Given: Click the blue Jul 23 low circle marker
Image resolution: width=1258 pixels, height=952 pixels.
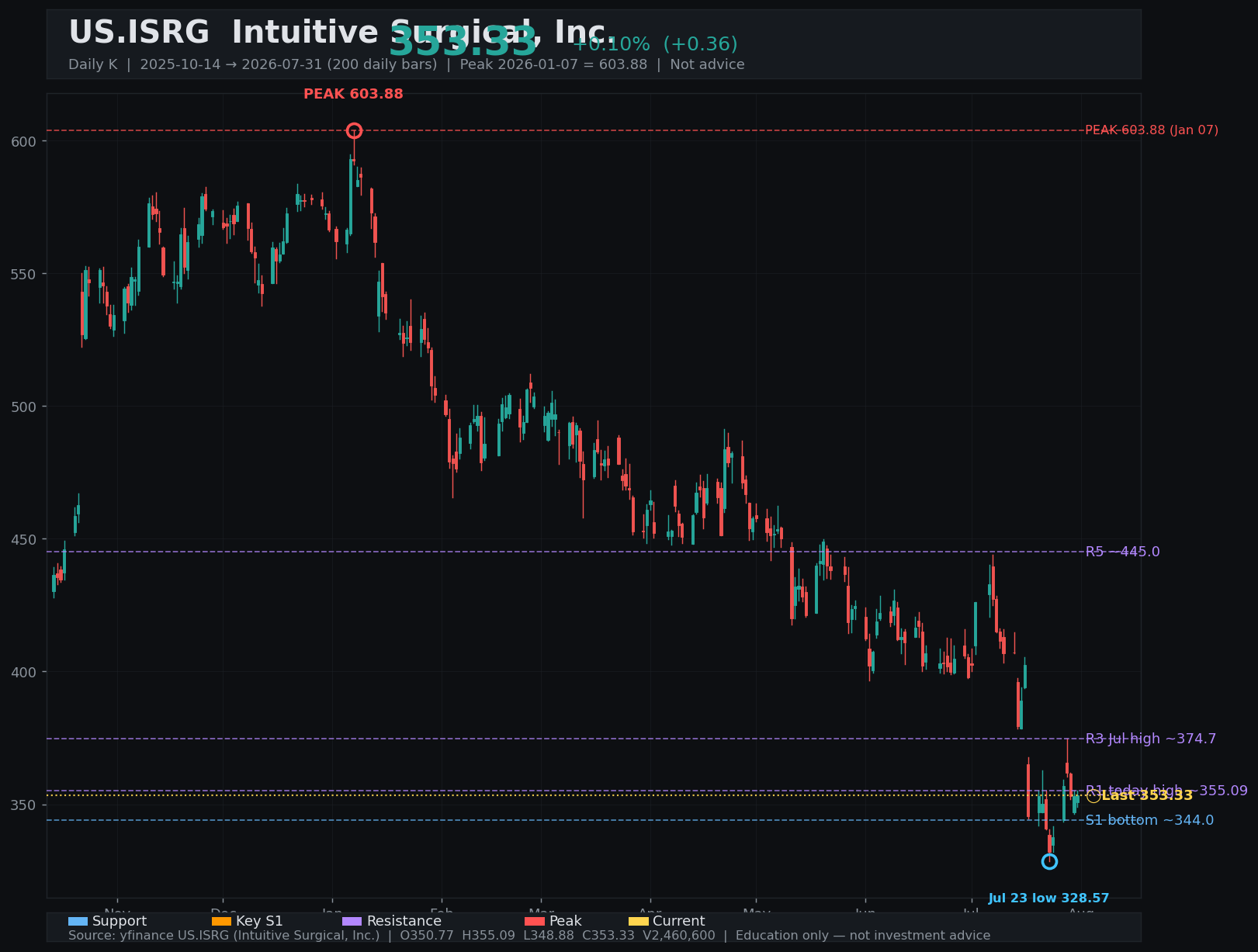Looking at the screenshot, I should point(1049,861).
